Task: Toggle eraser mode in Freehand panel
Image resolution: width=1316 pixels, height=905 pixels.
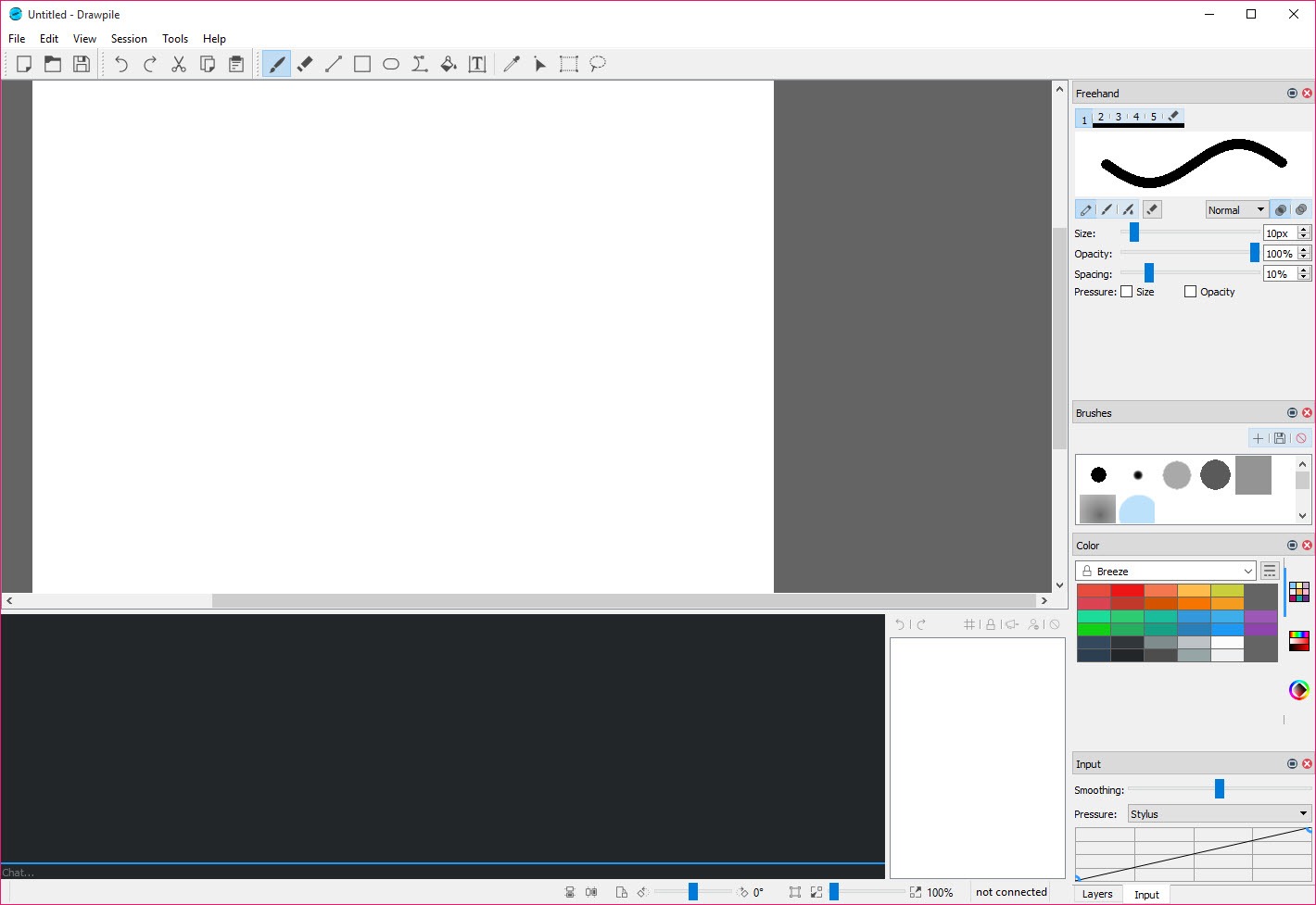Action: pos(1152,210)
